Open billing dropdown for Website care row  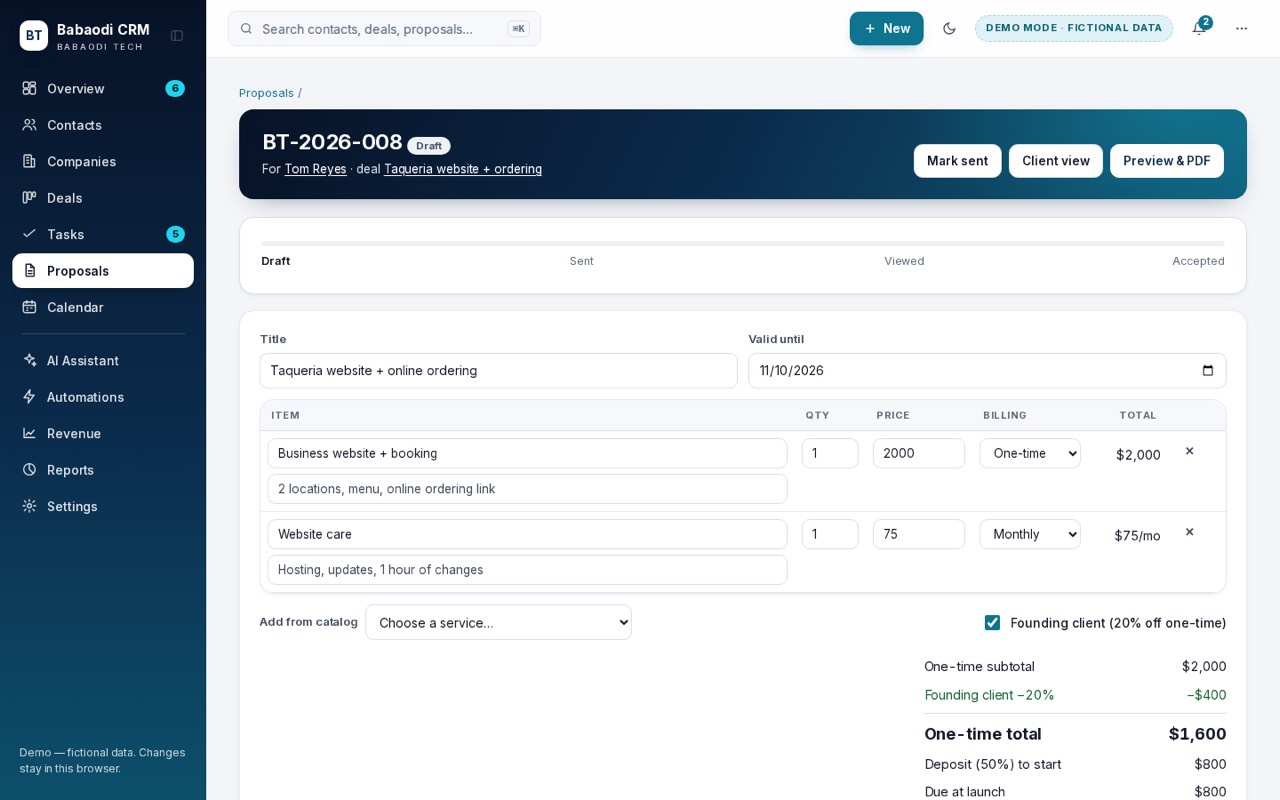(x=1030, y=534)
